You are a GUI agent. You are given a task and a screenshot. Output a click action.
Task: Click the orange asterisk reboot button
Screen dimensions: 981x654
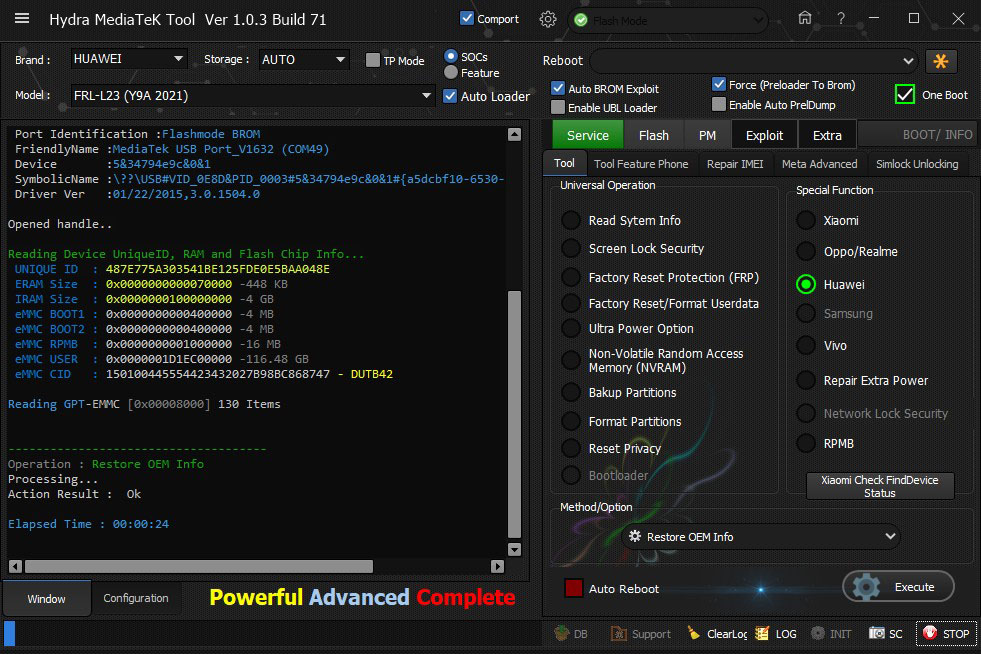pyautogui.click(x=941, y=61)
